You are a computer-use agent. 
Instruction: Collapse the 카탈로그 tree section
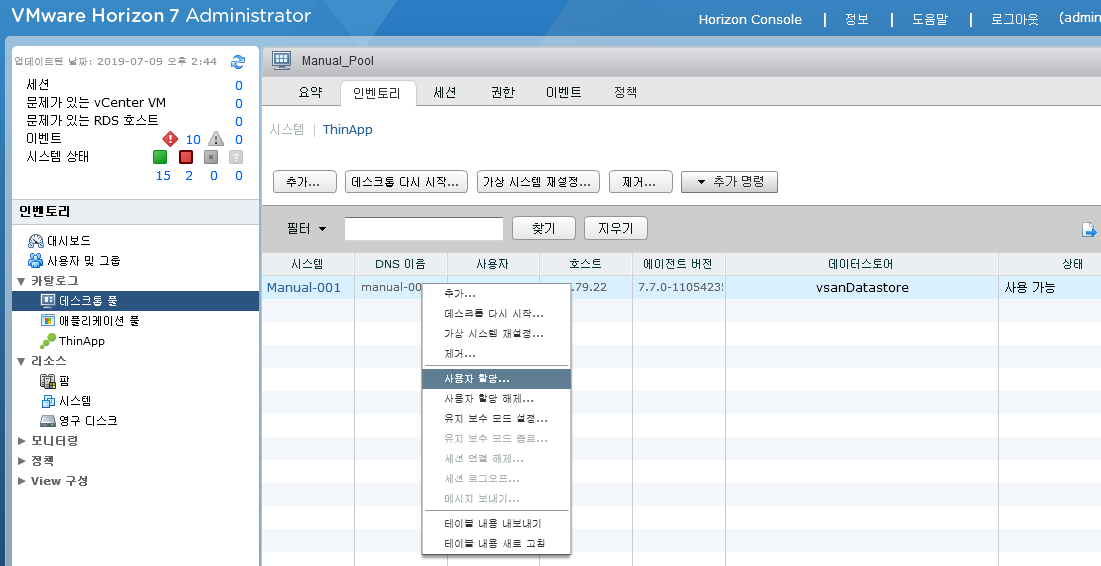tap(21, 281)
